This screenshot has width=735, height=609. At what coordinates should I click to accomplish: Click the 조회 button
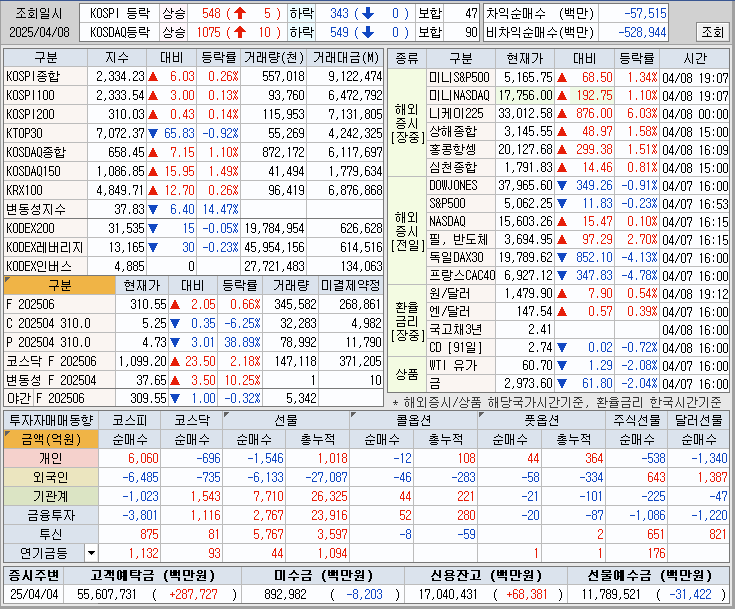pos(712,32)
